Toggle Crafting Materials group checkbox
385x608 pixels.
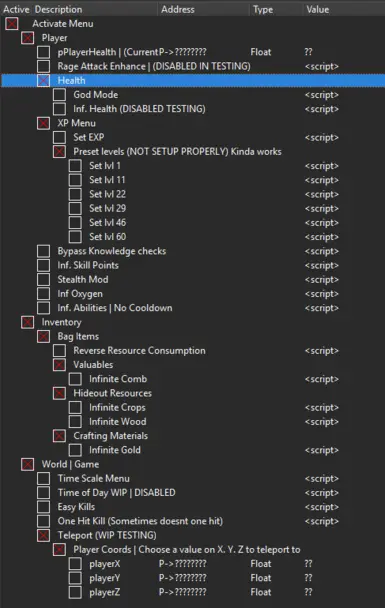pyautogui.click(x=59, y=436)
